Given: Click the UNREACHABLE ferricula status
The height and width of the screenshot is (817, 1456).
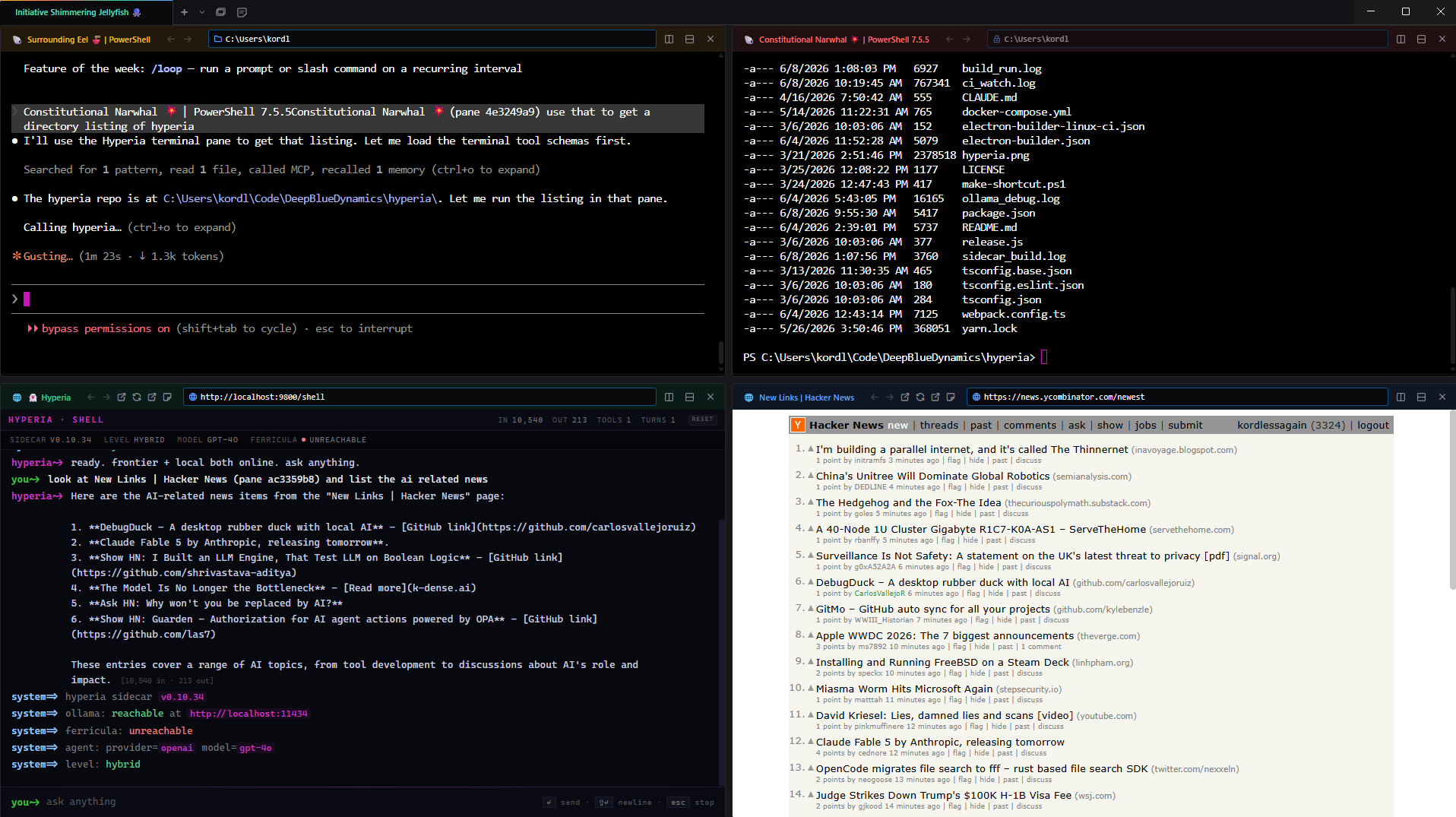Looking at the screenshot, I should click(x=337, y=440).
